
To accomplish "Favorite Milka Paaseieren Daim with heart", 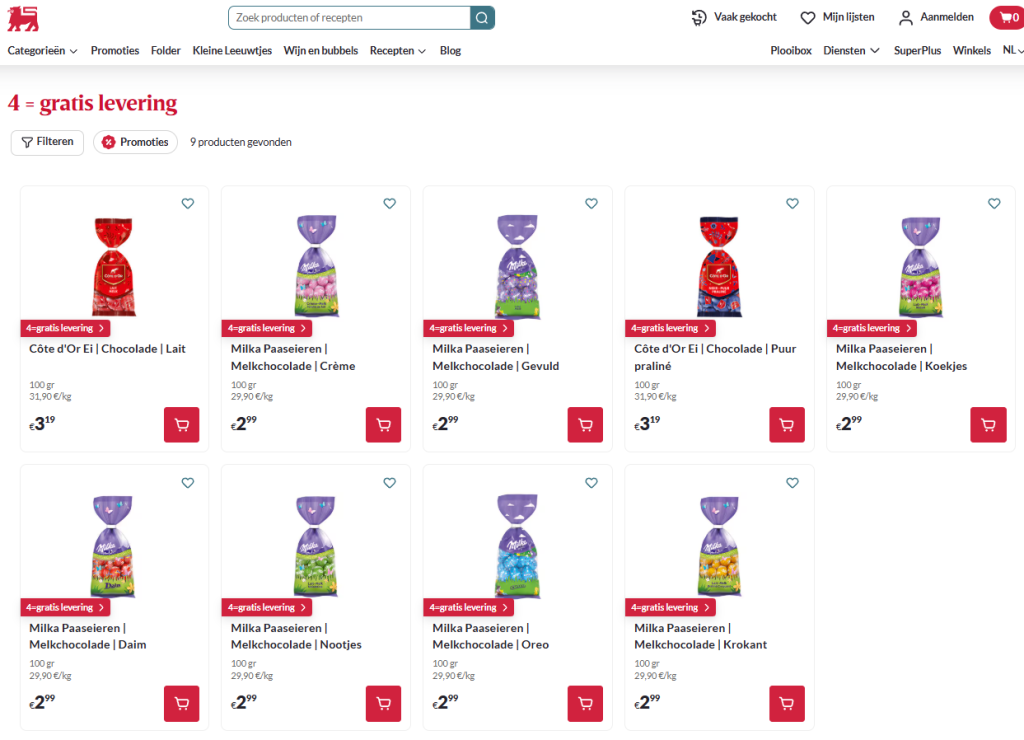I will click(x=188, y=483).
